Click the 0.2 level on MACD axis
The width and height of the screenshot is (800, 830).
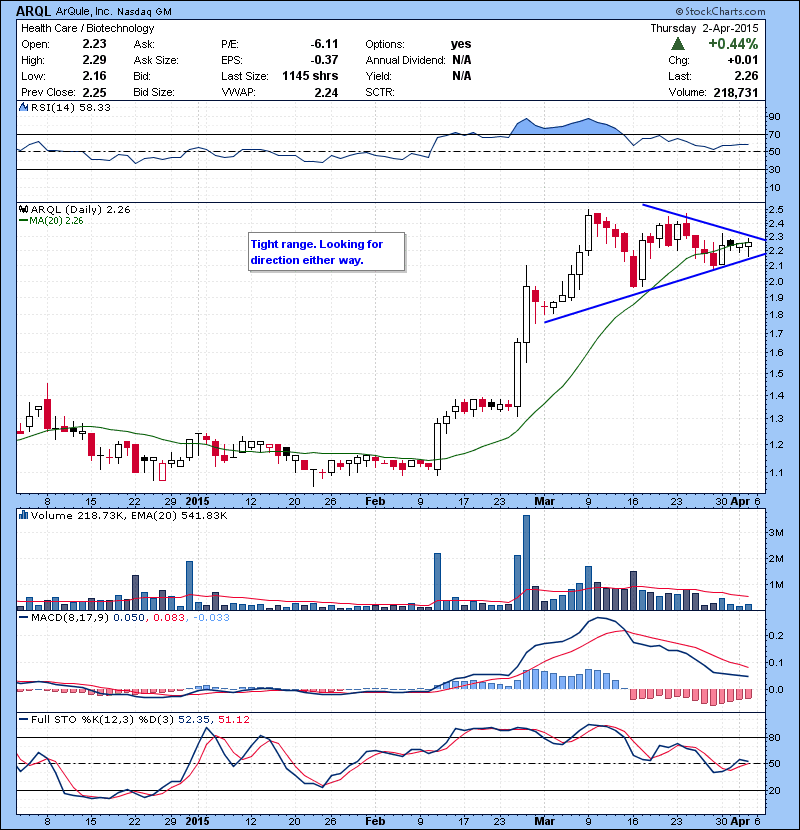[x=776, y=635]
